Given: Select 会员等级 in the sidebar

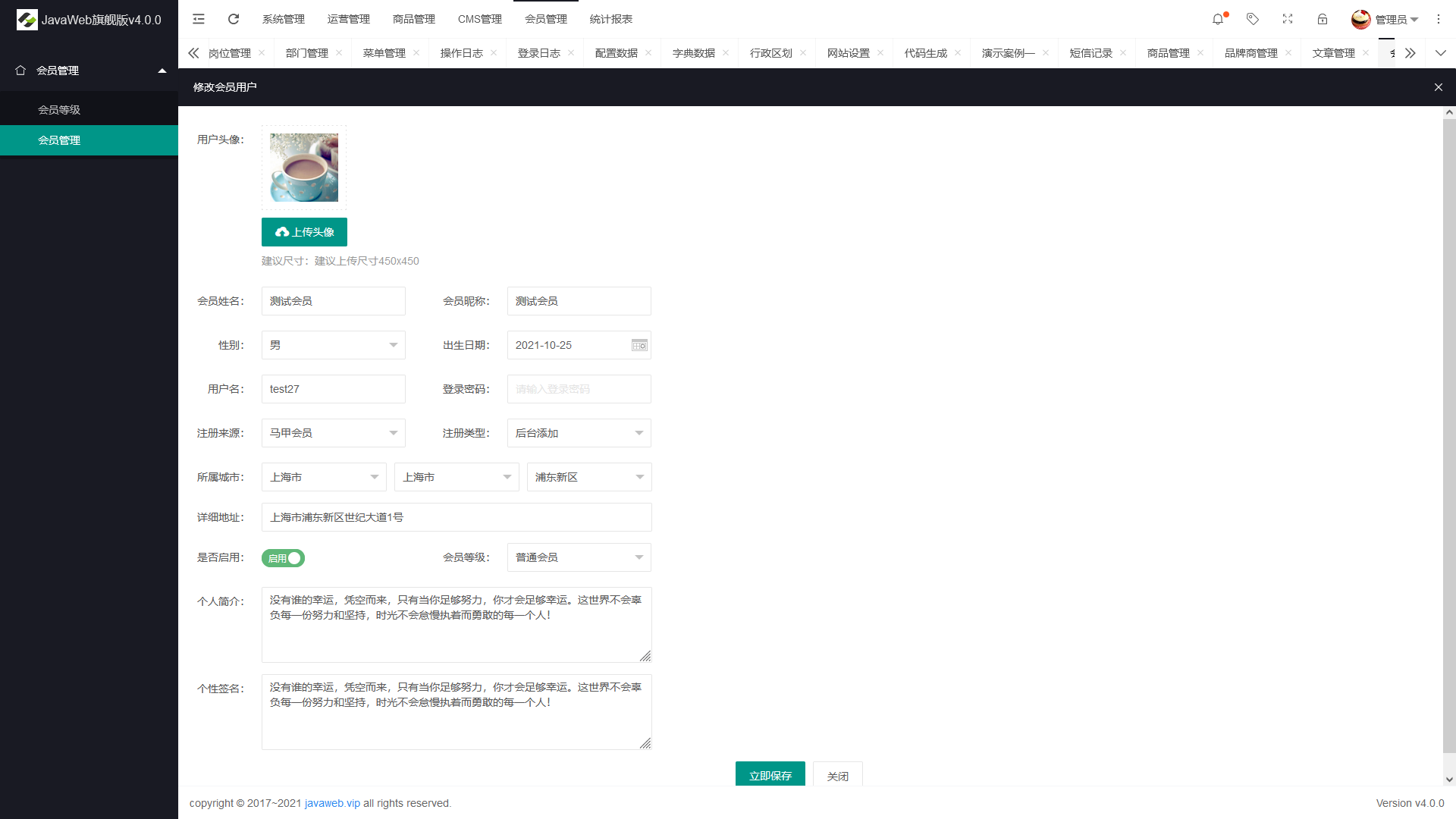Looking at the screenshot, I should (x=89, y=110).
